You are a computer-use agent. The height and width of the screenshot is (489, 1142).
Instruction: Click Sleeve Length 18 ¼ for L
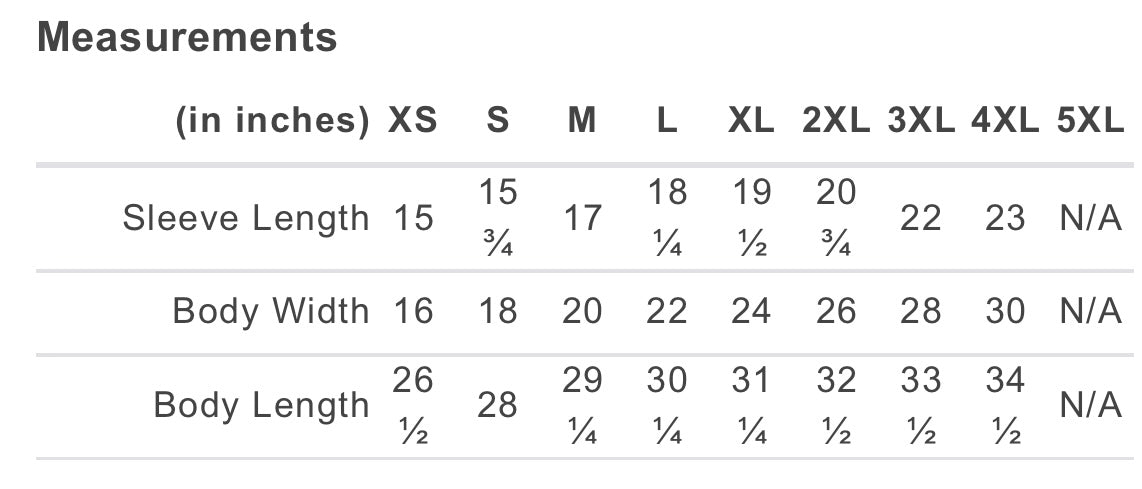tap(666, 218)
